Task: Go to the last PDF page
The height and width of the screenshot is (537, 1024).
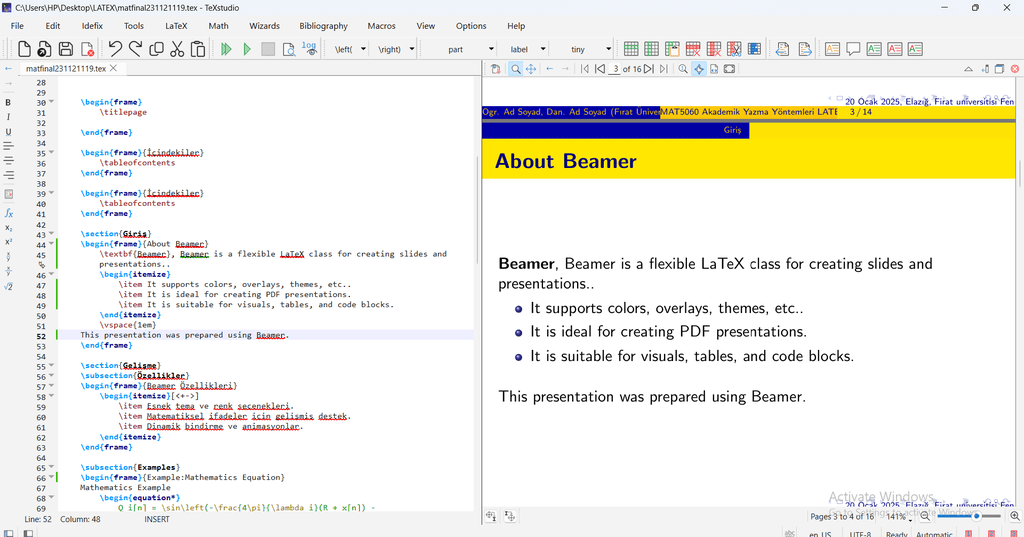Action: 664,69
